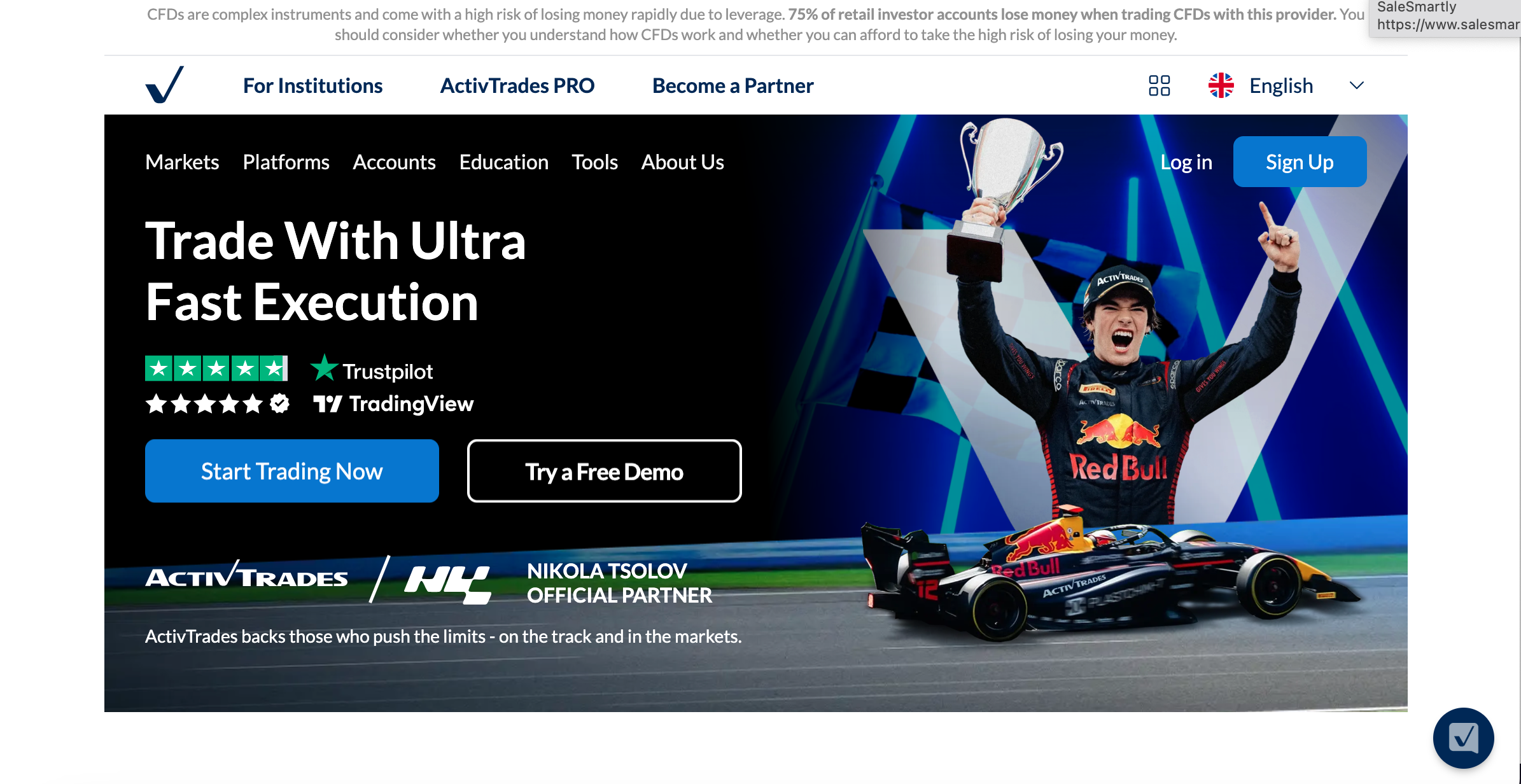
Task: Click the ActivTrades checkmark logo
Action: [165, 85]
